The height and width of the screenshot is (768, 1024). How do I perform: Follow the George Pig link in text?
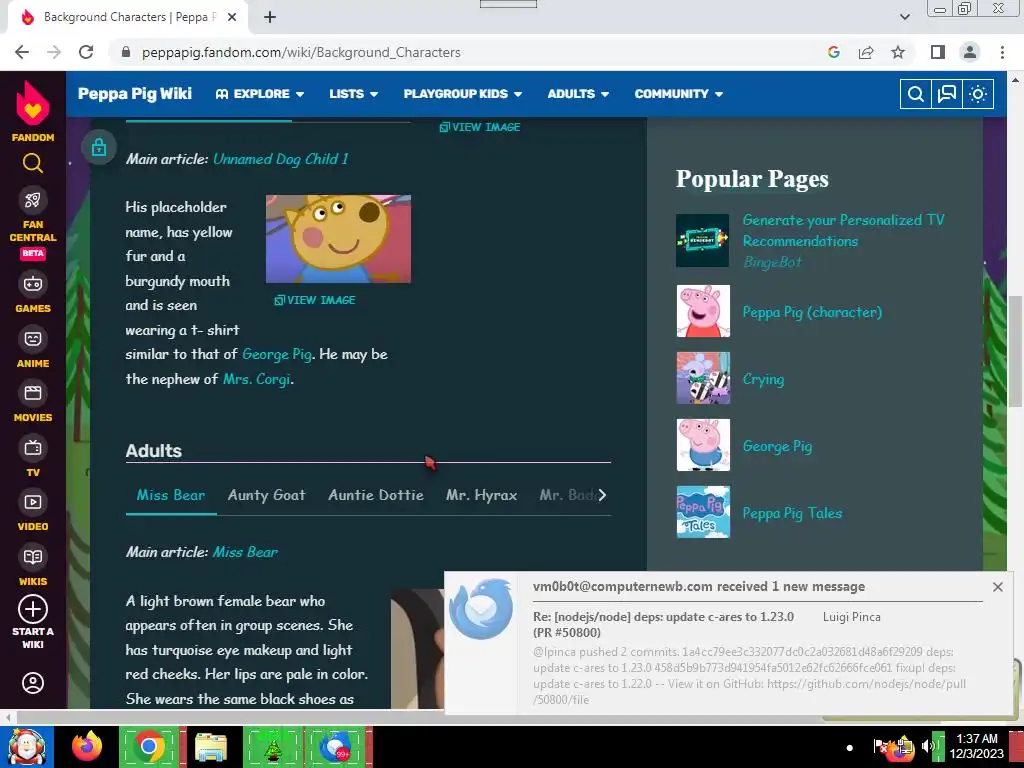(277, 355)
